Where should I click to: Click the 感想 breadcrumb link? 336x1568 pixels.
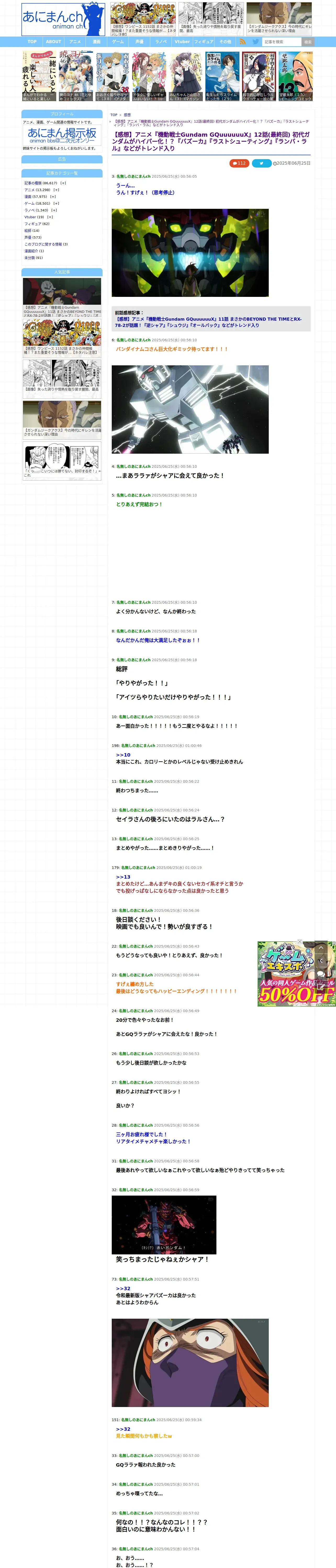click(x=127, y=114)
